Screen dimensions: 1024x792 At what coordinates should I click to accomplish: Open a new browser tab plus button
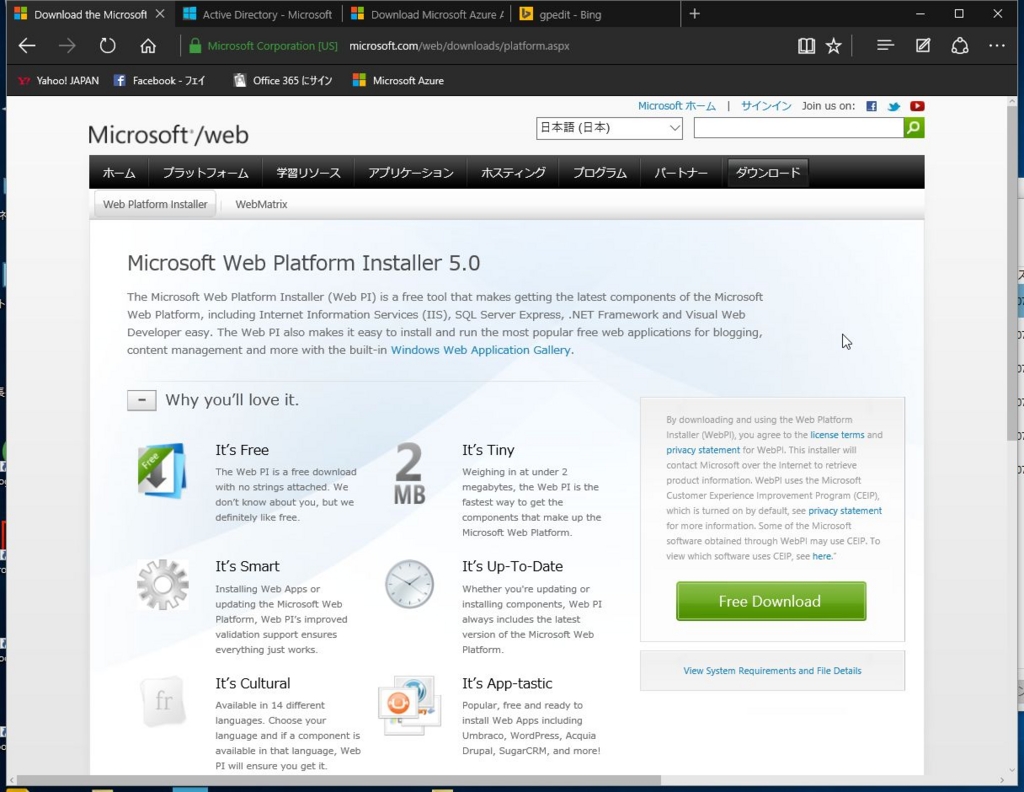[x=695, y=14]
